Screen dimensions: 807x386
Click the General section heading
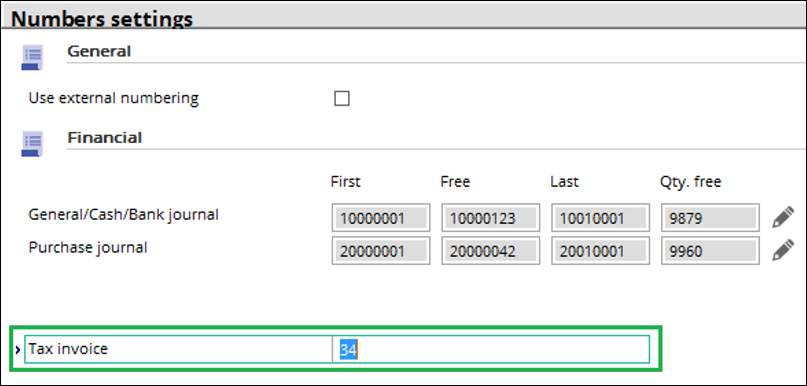99,51
